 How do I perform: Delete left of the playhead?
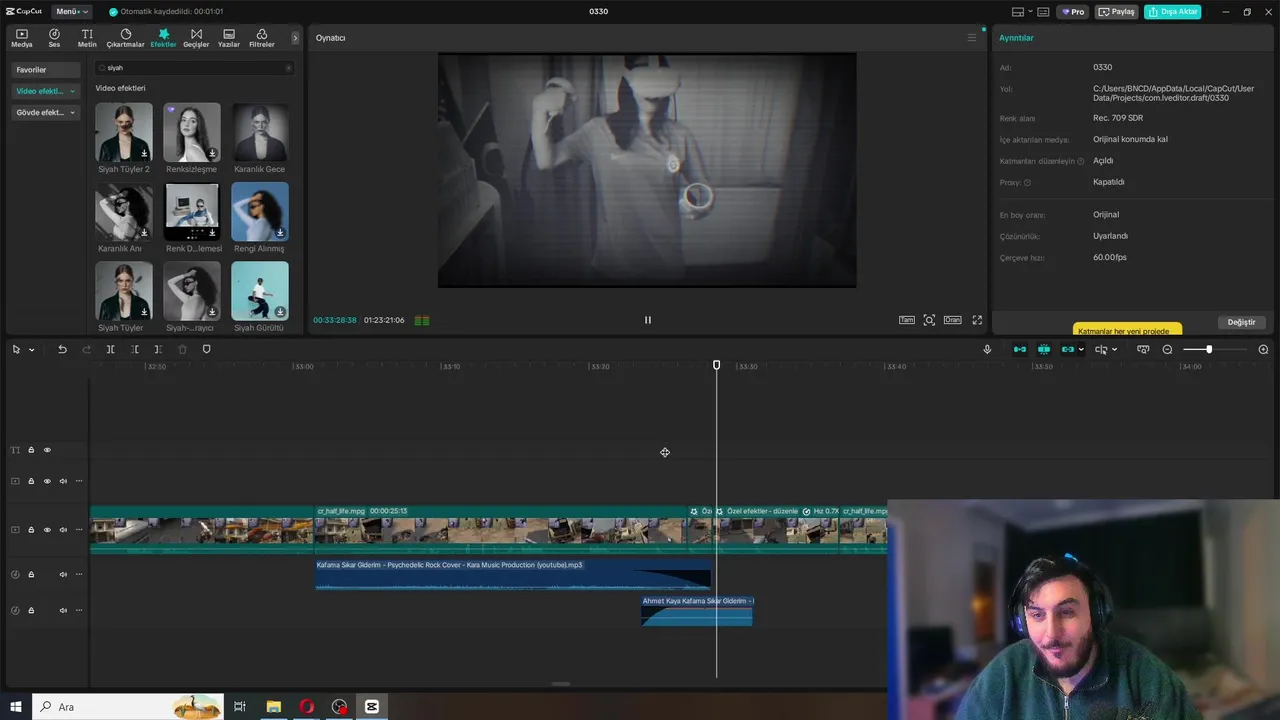pos(134,349)
